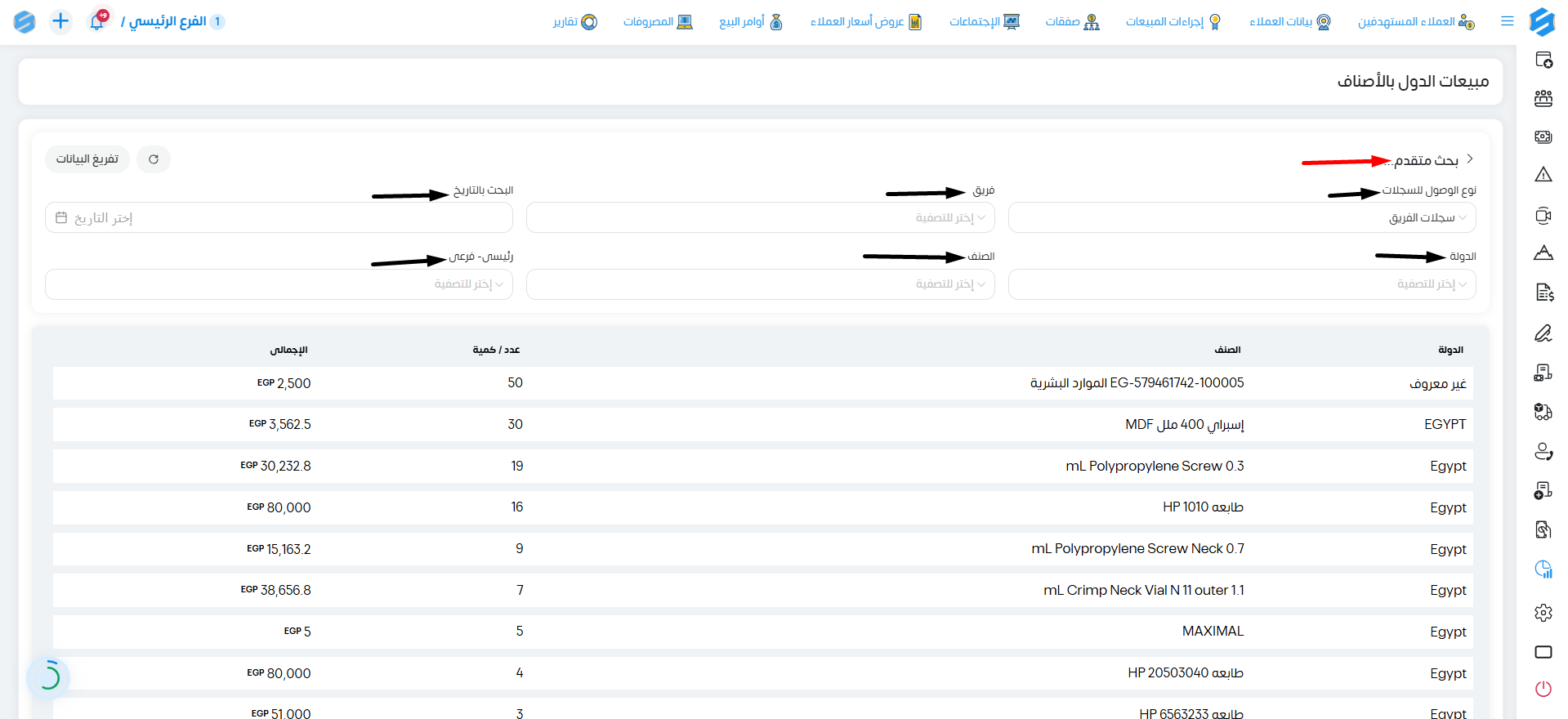Click the EGP 30,232.8 total cell
The image size is (1568, 719).
click(275, 466)
